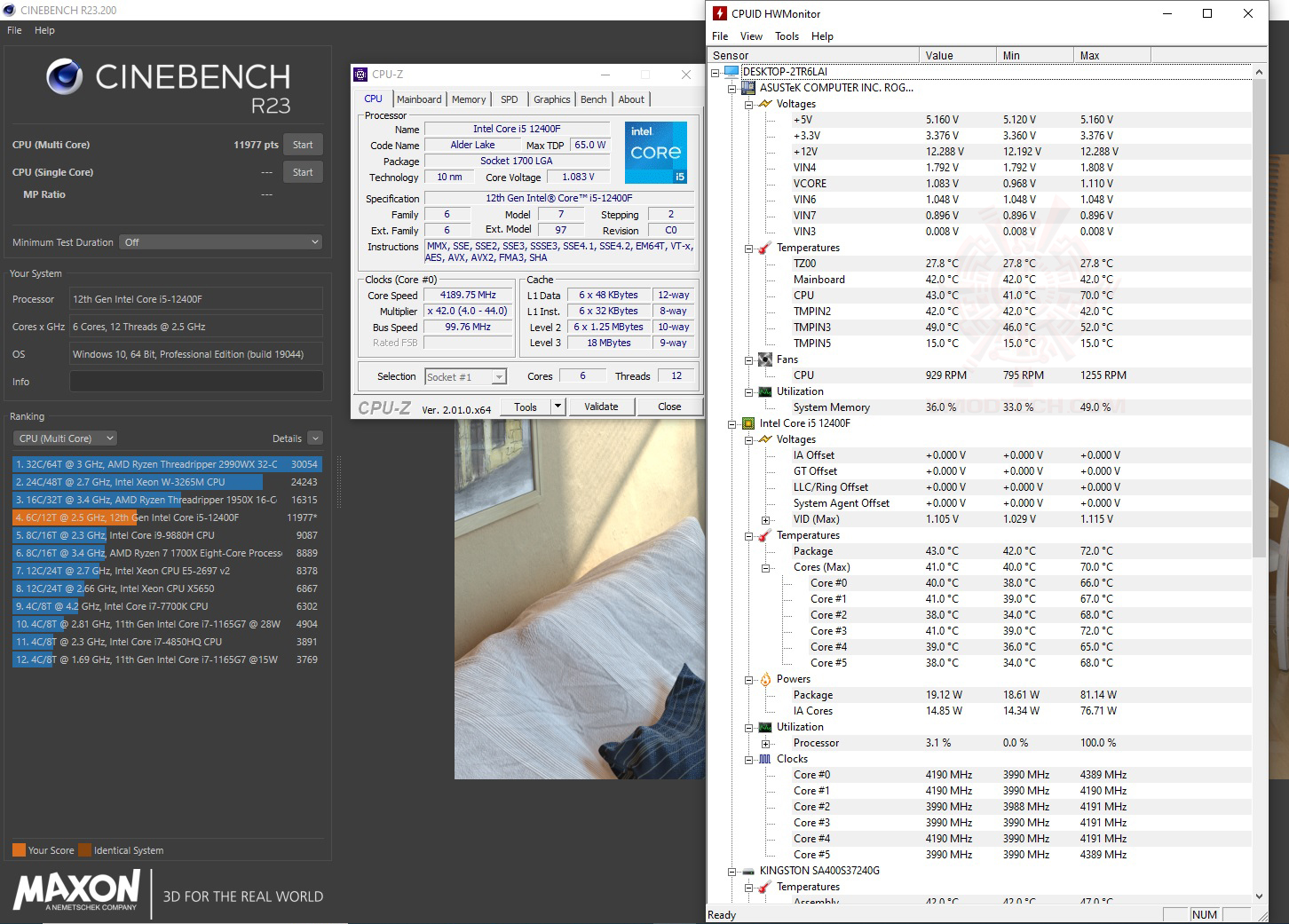The width and height of the screenshot is (1289, 924).
Task: Start the CPU Multi Core benchmark
Action: click(x=303, y=144)
